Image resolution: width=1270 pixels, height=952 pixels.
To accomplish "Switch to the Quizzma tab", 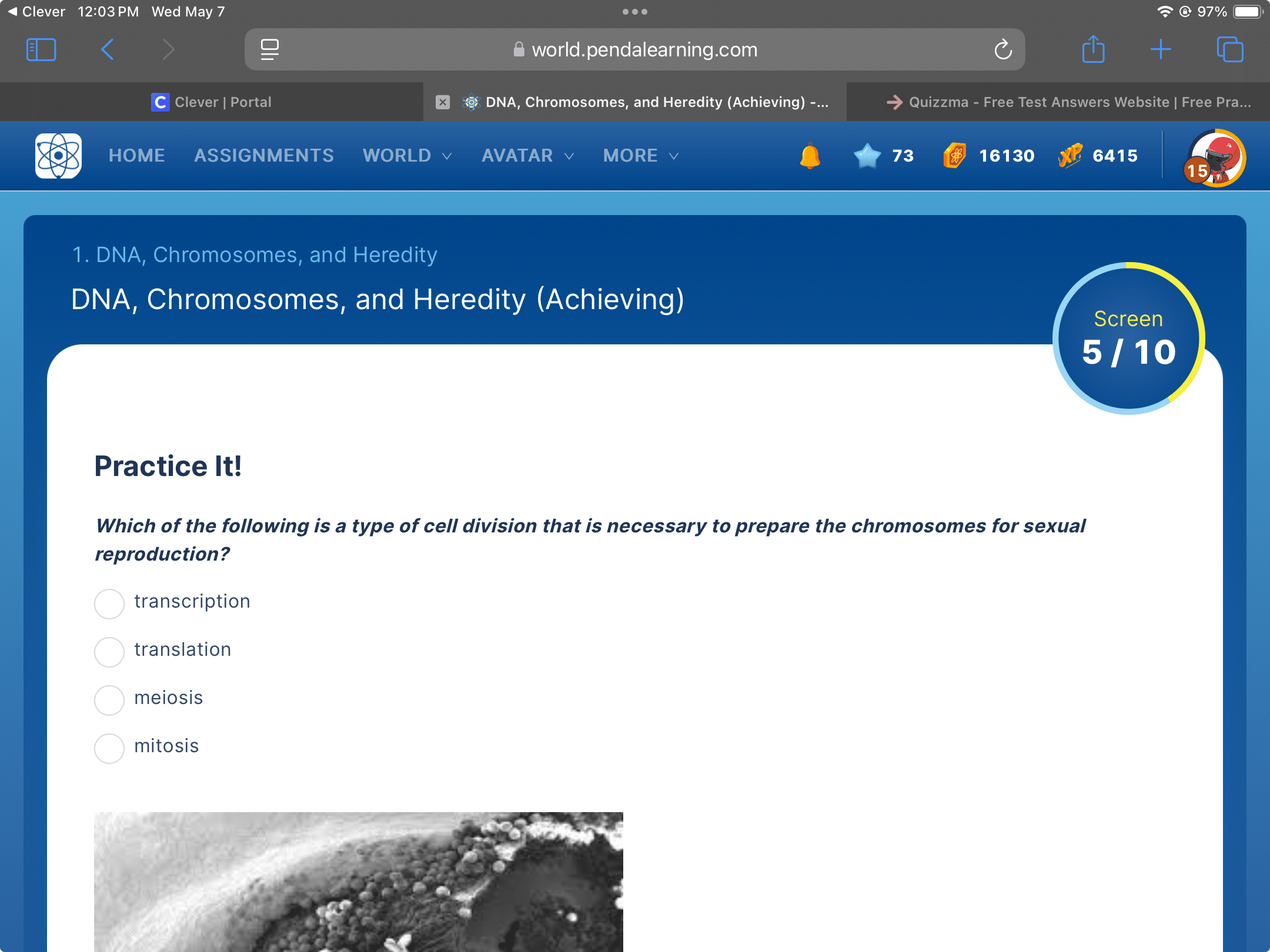I will (1058, 102).
